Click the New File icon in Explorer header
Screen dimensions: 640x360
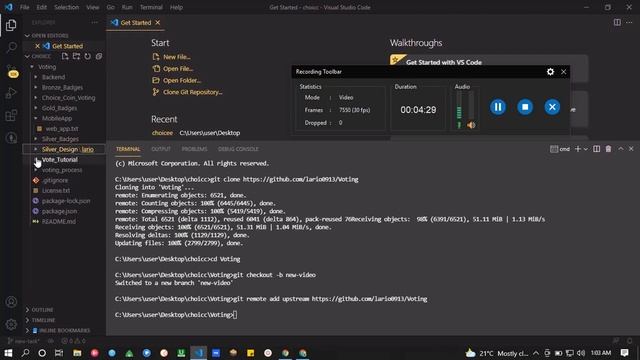pos(65,56)
